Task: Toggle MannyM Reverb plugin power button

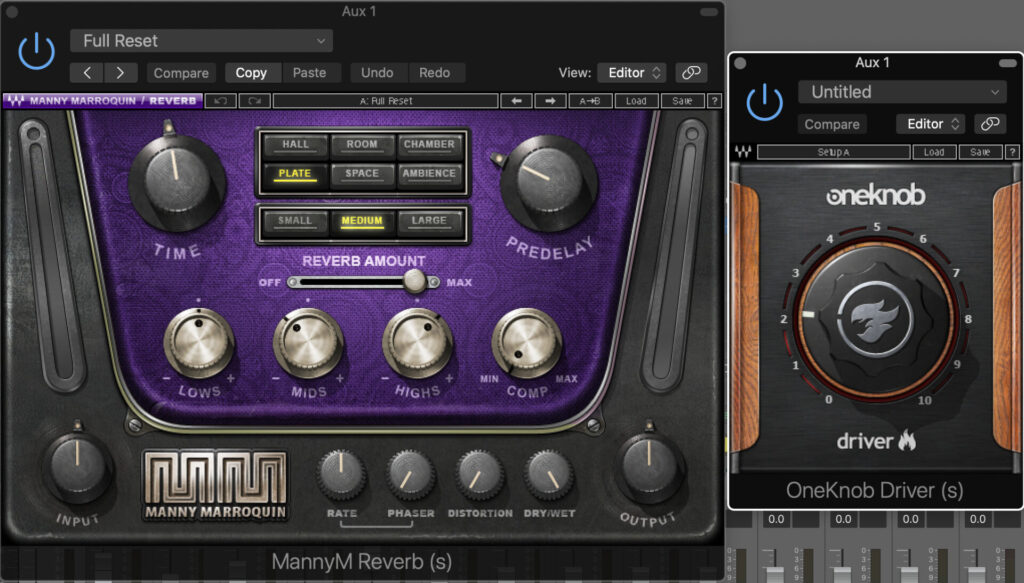Action: [36, 51]
